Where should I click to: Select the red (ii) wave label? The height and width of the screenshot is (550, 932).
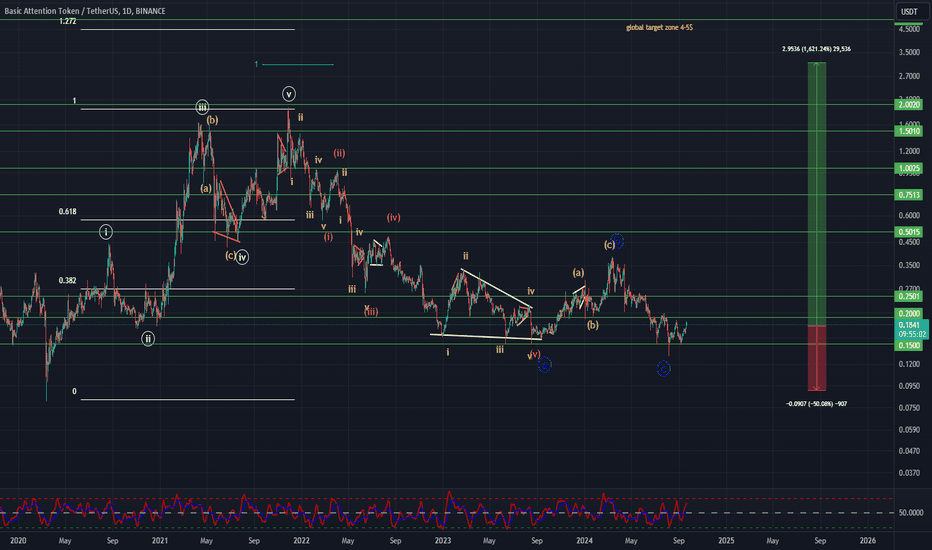pyautogui.click(x=339, y=153)
